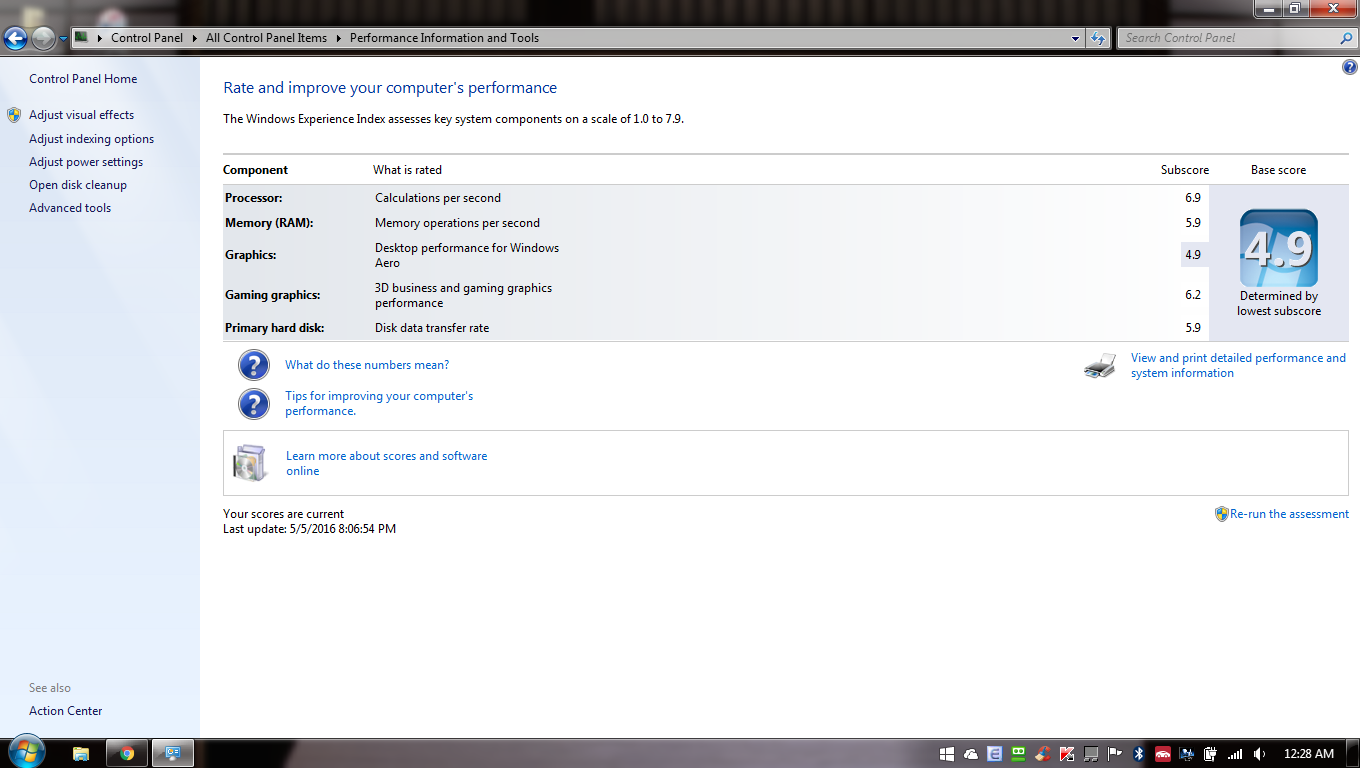The height and width of the screenshot is (768, 1360).
Task: Click the shield icon beside Re-run the assessment
Action: pyautogui.click(x=1221, y=514)
